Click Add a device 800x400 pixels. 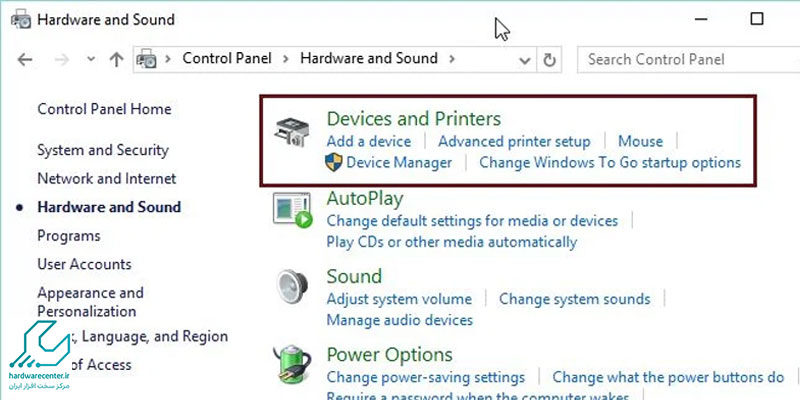click(369, 141)
